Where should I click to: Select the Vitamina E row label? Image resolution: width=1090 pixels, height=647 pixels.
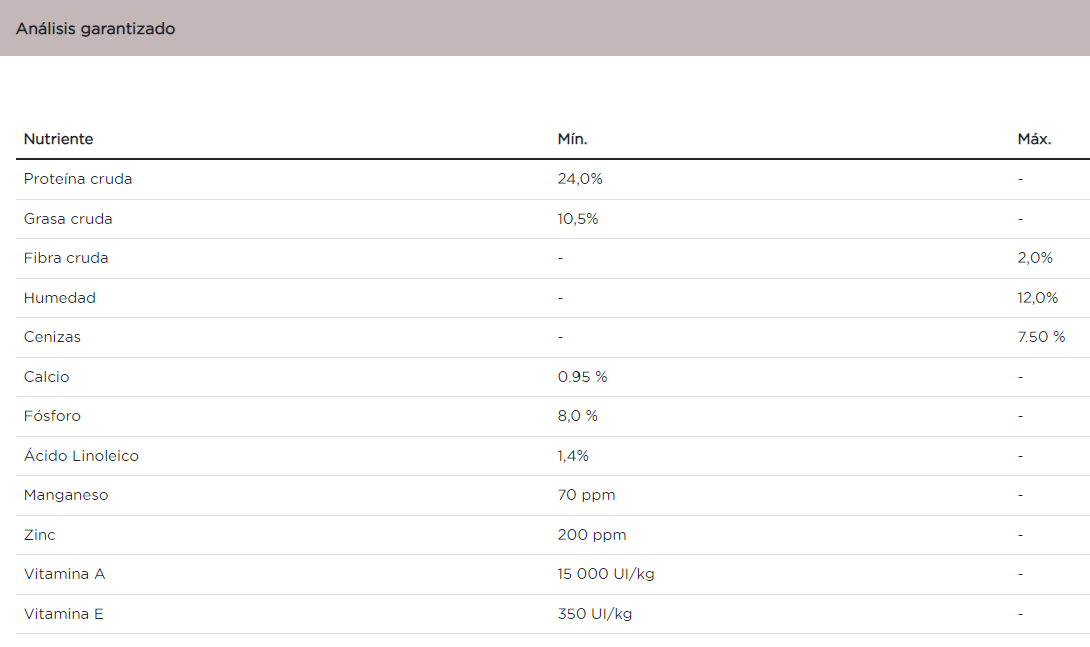pos(64,614)
